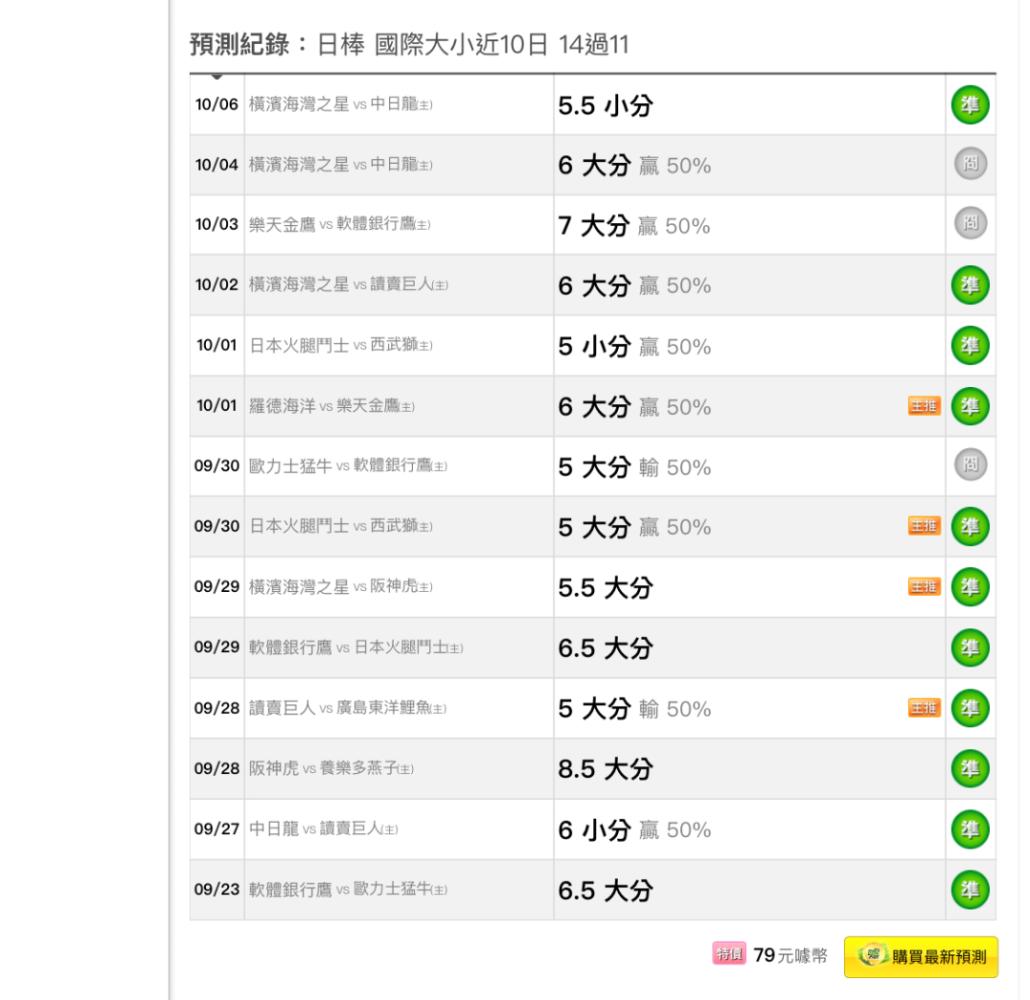Click green 準 icon on 10/06 row
Image resolution: width=1030 pixels, height=1000 pixels.
(970, 104)
